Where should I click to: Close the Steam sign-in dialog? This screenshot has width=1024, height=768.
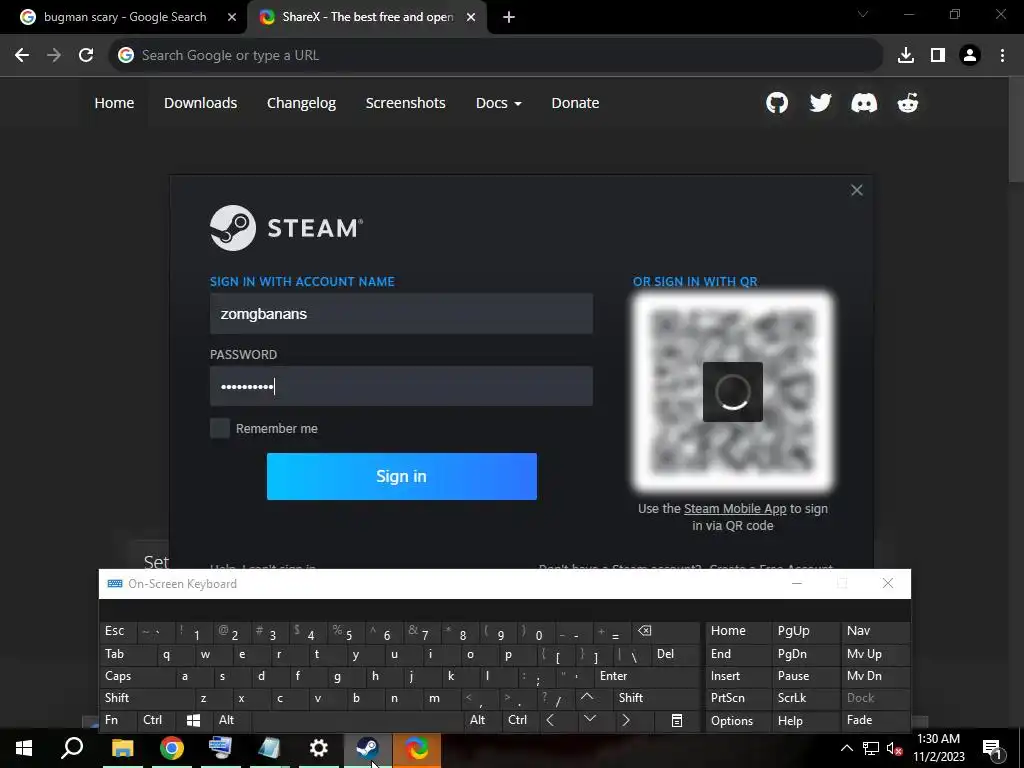(x=857, y=190)
